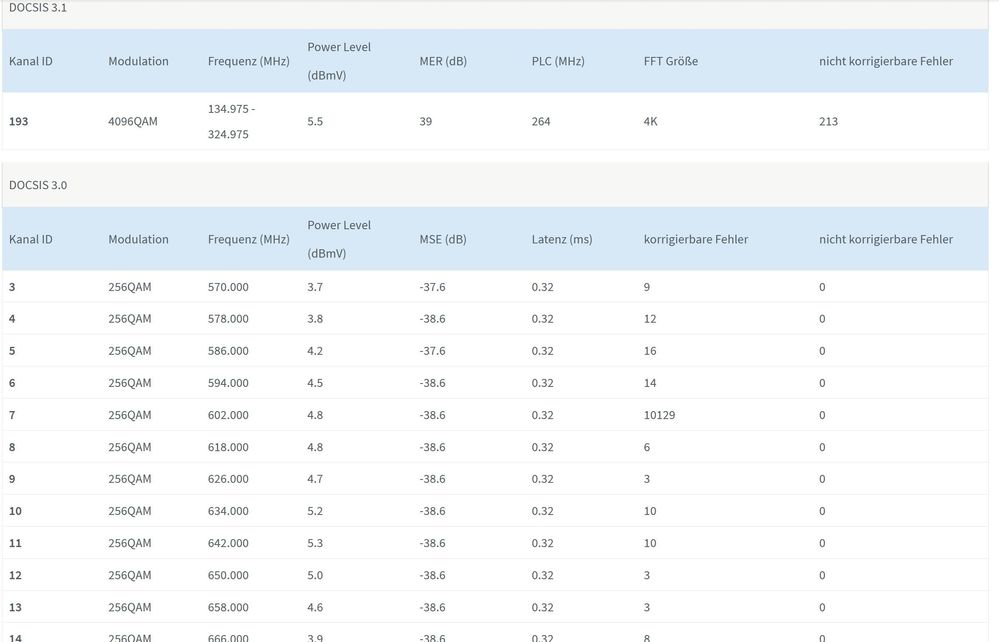Screen dimensions: 999x642
Task: Click channel ID 7 row label
Action: 12,415
